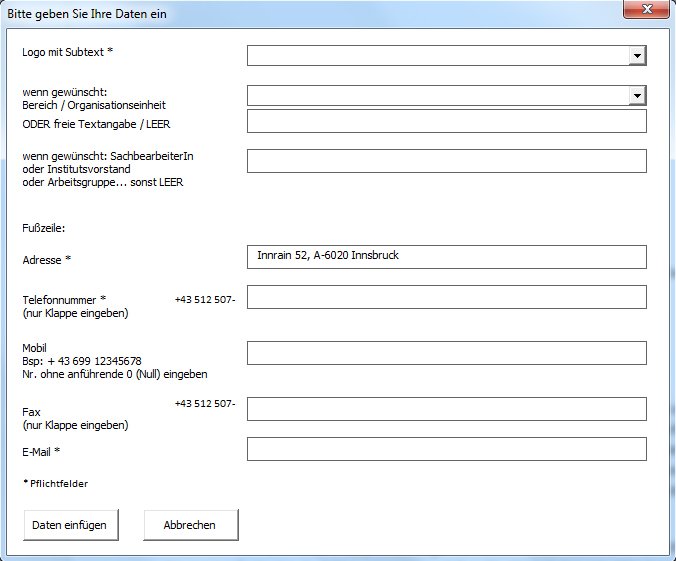Click the dialog title bar text
Screen dimensions: 676x561
(88, 14)
